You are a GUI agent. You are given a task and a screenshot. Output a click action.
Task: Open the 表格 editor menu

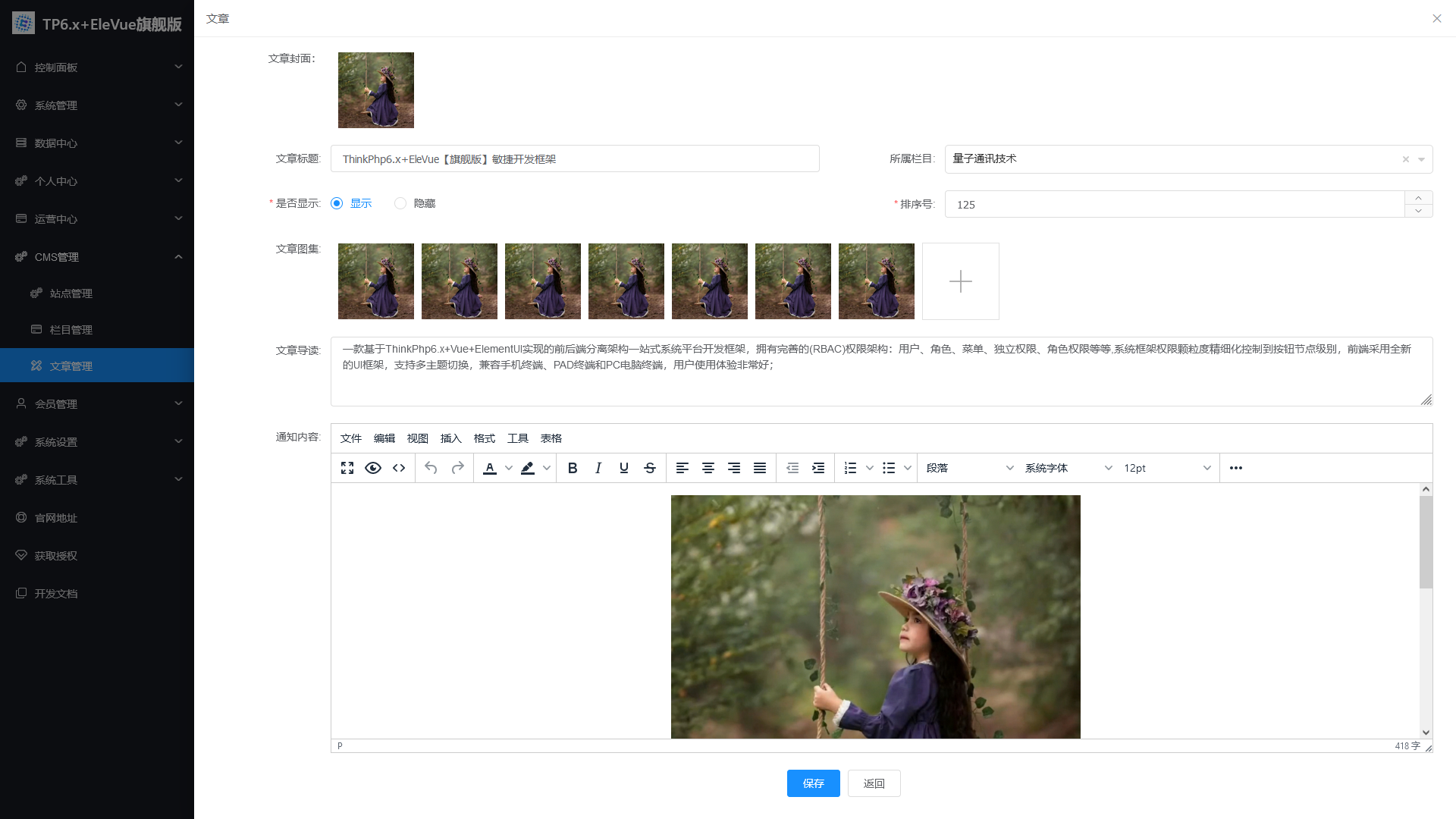[x=551, y=438]
